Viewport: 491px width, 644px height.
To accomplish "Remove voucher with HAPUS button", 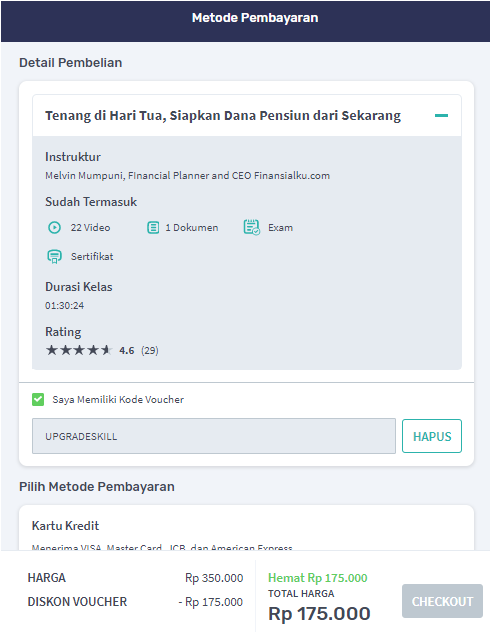I will (432, 436).
